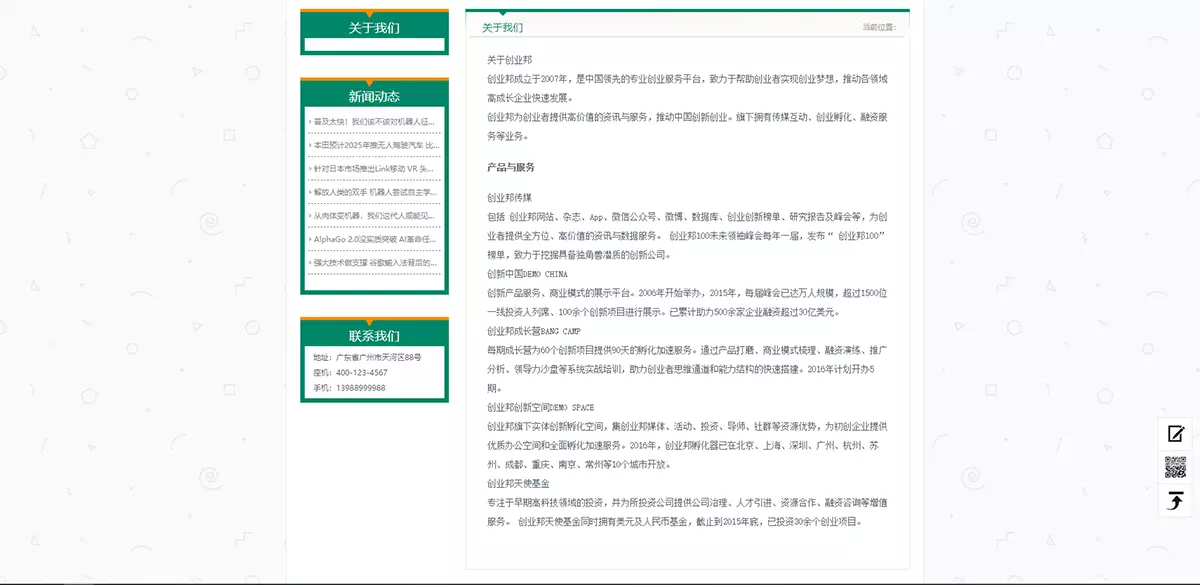The width and height of the screenshot is (1200, 585).
Task: Show the QR code icon
Action: (x=1176, y=467)
